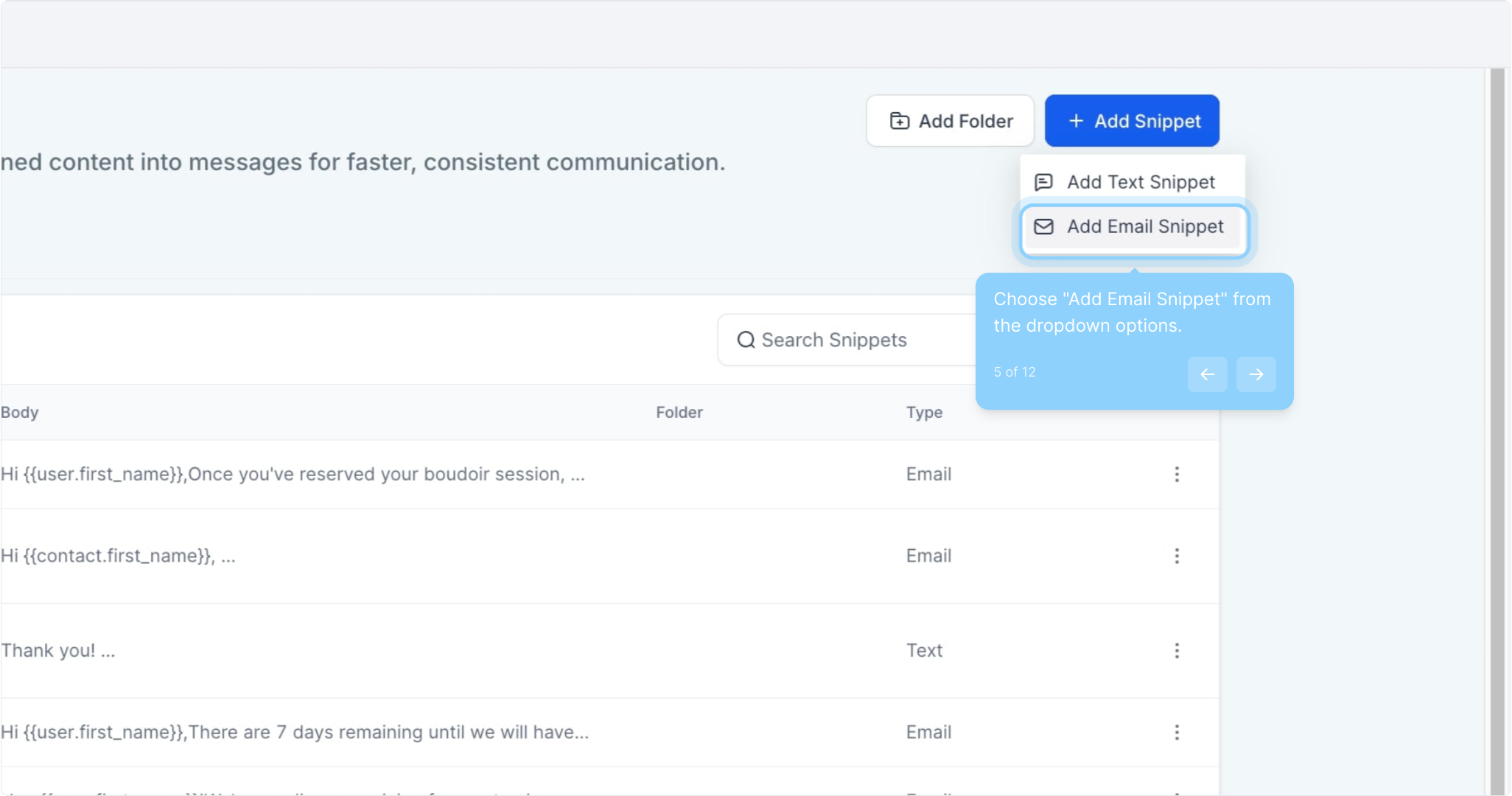Screen dimensions: 1512x796
Task: Click the Type column header
Action: pos(924,413)
